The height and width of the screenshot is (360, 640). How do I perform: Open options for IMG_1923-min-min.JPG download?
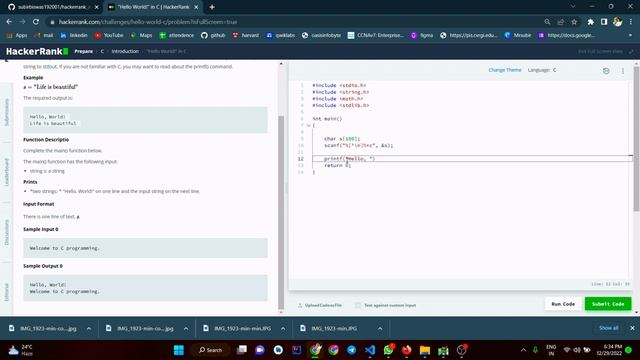point(283,328)
